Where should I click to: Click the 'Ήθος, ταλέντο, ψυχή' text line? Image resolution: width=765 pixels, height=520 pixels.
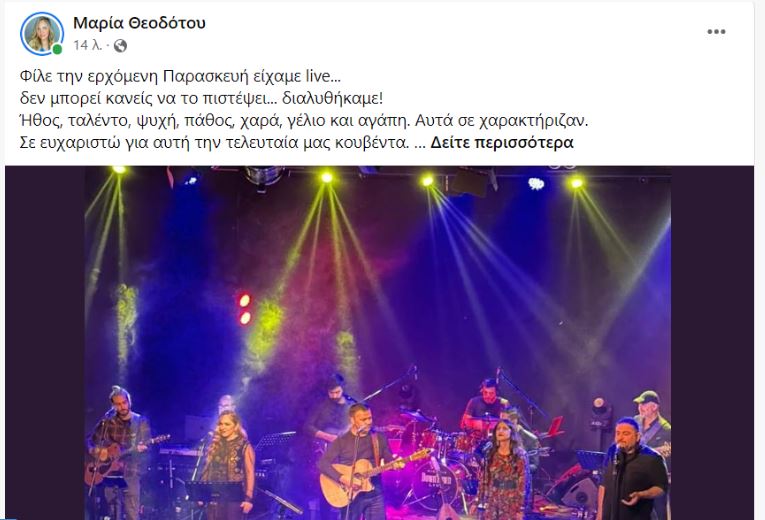tap(304, 120)
